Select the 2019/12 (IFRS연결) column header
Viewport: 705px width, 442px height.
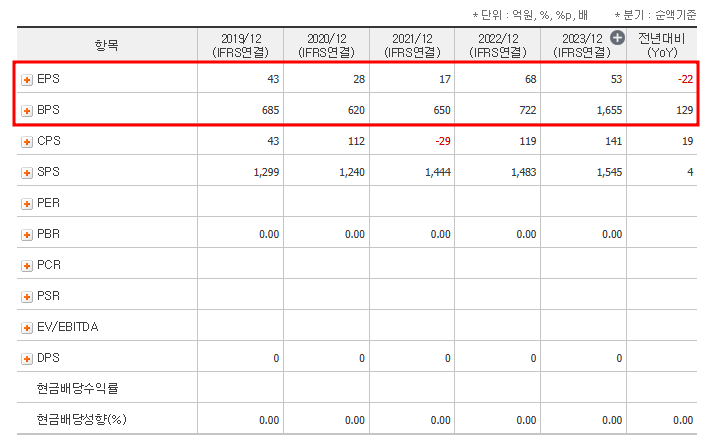(x=241, y=45)
